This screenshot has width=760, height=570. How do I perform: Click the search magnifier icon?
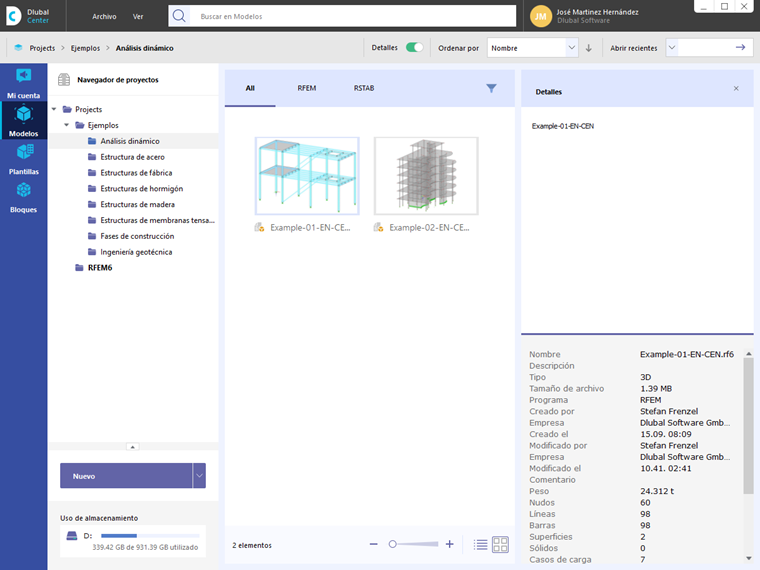(x=179, y=16)
